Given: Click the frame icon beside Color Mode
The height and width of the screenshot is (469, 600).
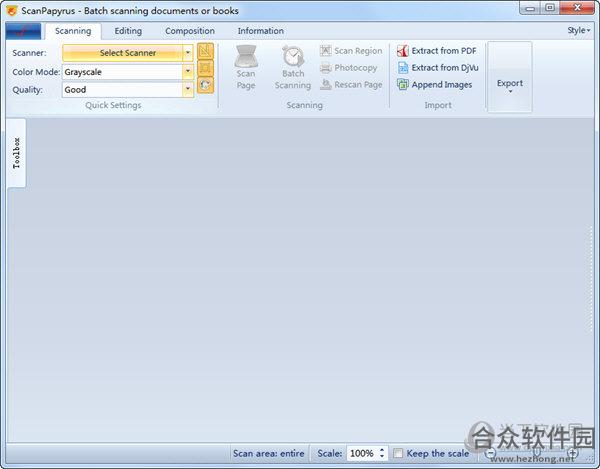Looking at the screenshot, I should tap(205, 68).
